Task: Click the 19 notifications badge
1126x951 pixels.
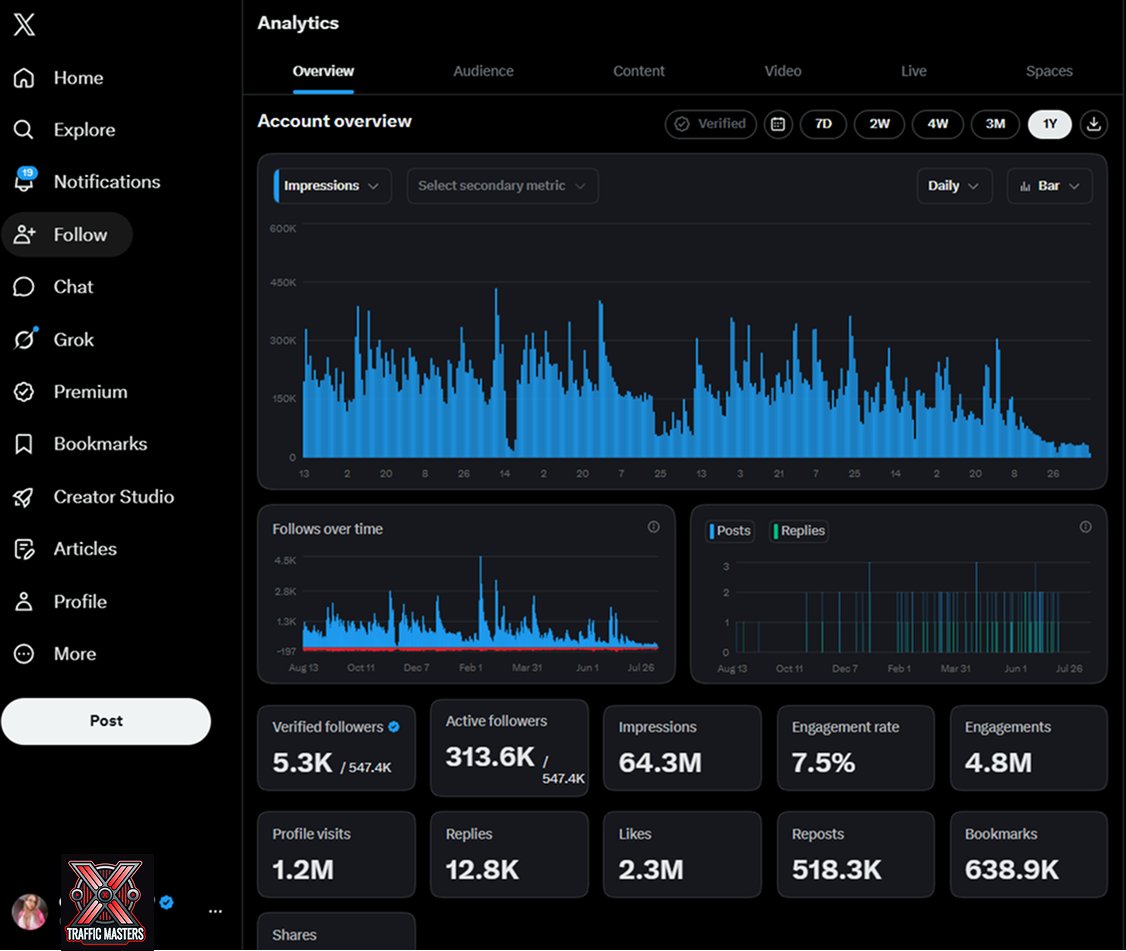Action: pos(27,172)
